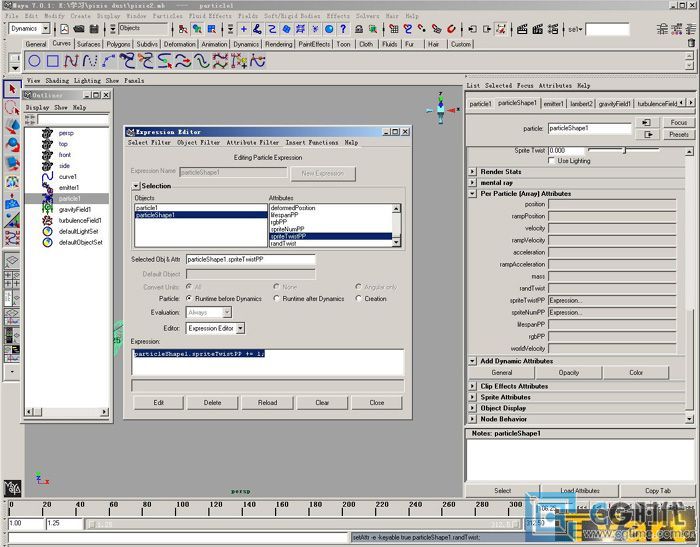Image resolution: width=700 pixels, height=547 pixels.
Task: Pick the CV Curve tool shelf icon
Action: pos(71,61)
